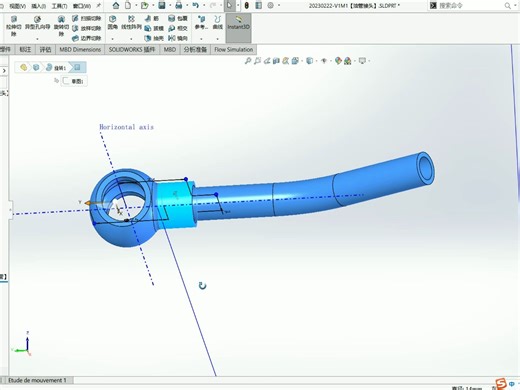
Task: Open the 窗口(W) menu
Action: pos(82,6)
